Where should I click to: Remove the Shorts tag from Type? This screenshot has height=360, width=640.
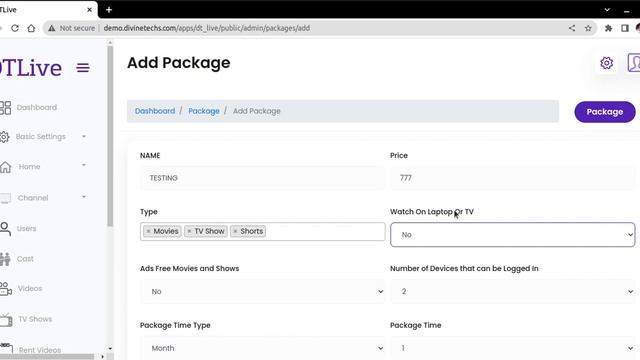coord(235,231)
